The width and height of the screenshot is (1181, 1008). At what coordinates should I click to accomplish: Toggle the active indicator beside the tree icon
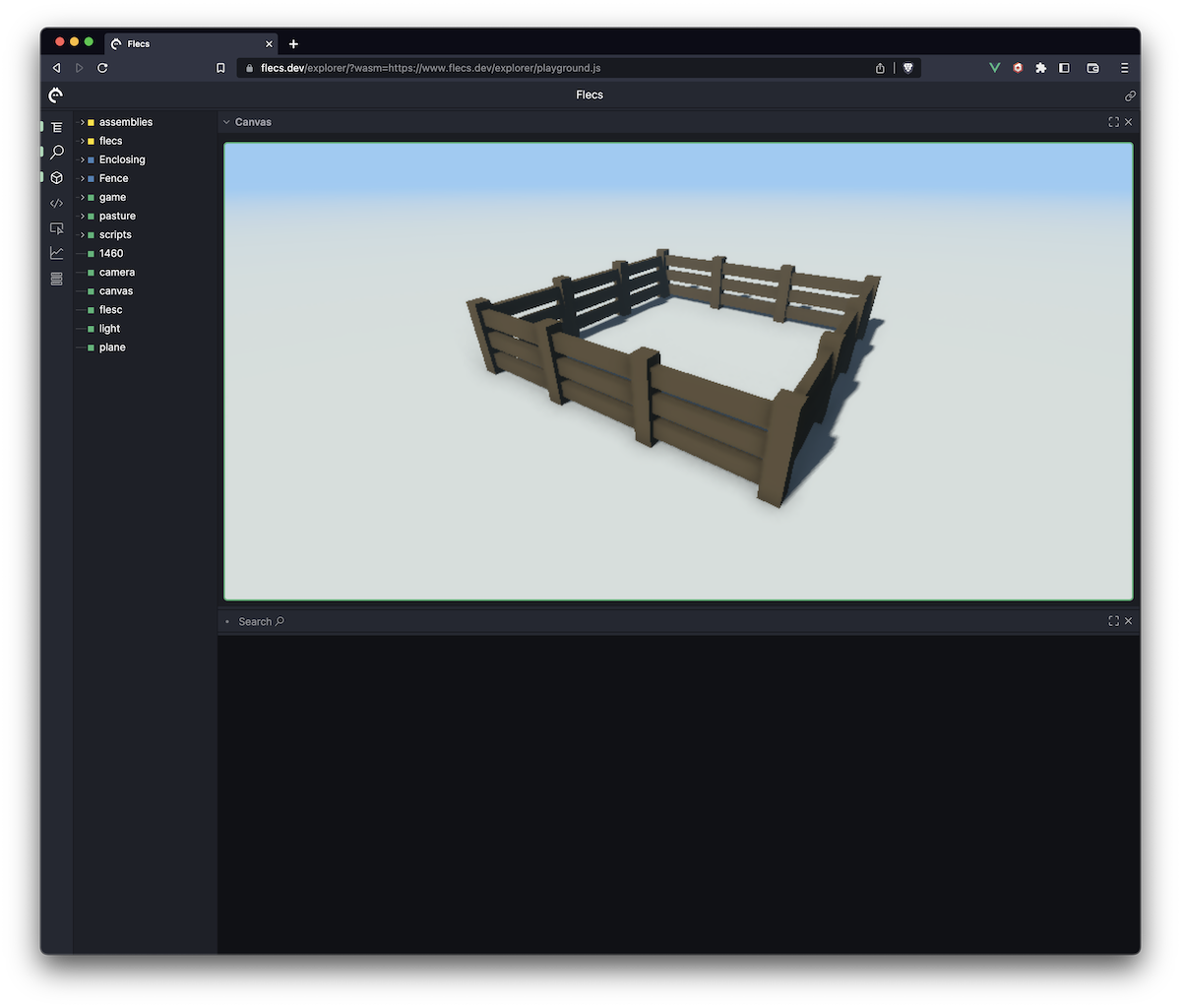(43, 126)
